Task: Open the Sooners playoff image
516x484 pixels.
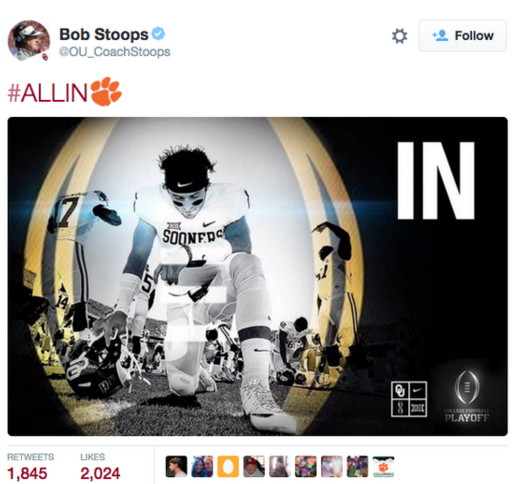Action: 258,276
